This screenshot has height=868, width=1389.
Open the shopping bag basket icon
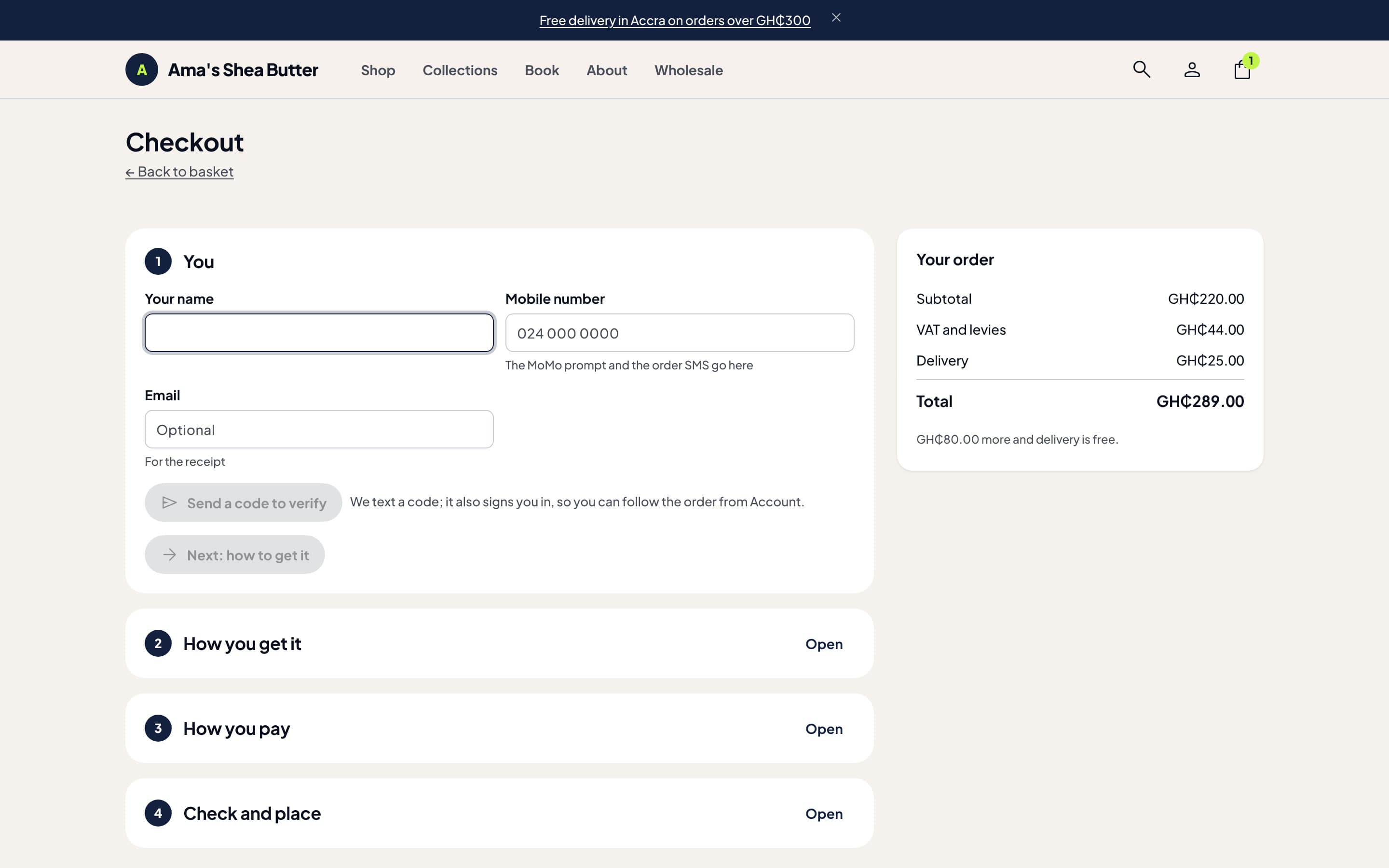coord(1243,69)
